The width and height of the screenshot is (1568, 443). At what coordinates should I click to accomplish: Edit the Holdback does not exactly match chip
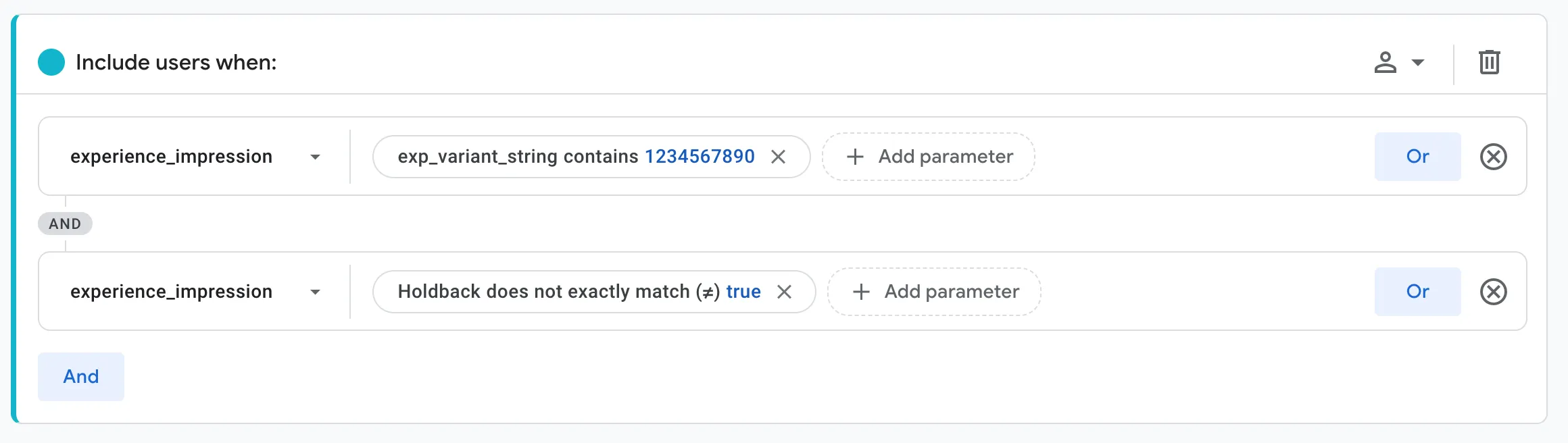click(579, 292)
